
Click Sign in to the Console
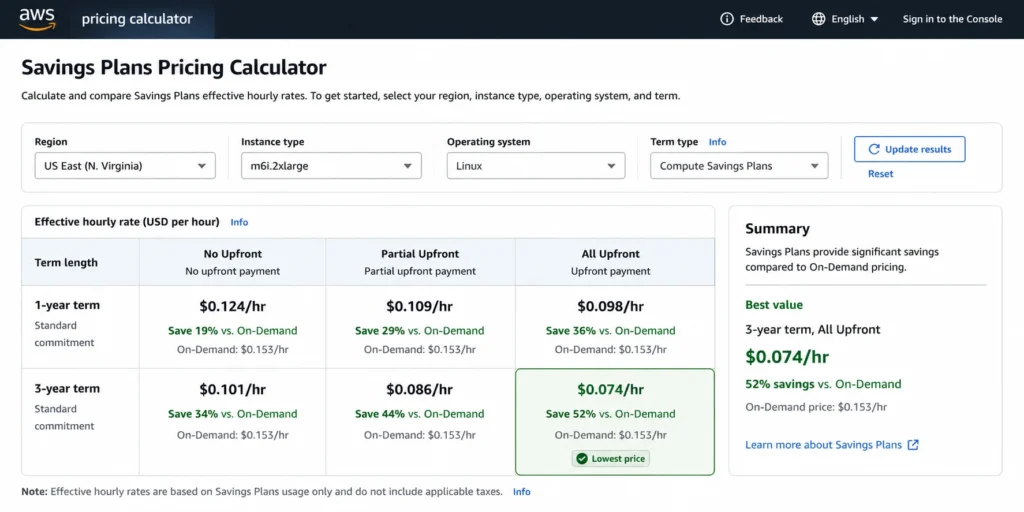coord(952,19)
